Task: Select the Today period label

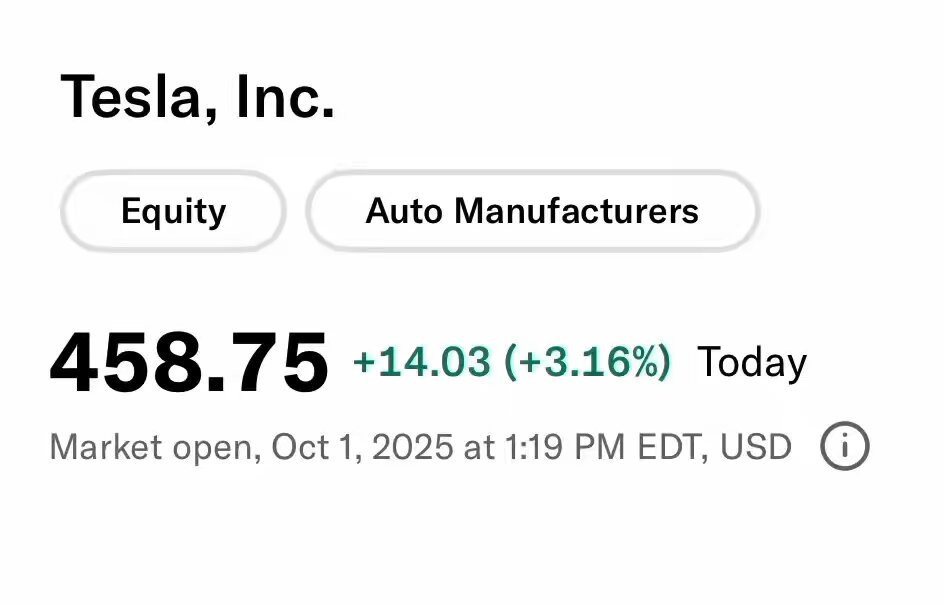Action: [x=752, y=362]
